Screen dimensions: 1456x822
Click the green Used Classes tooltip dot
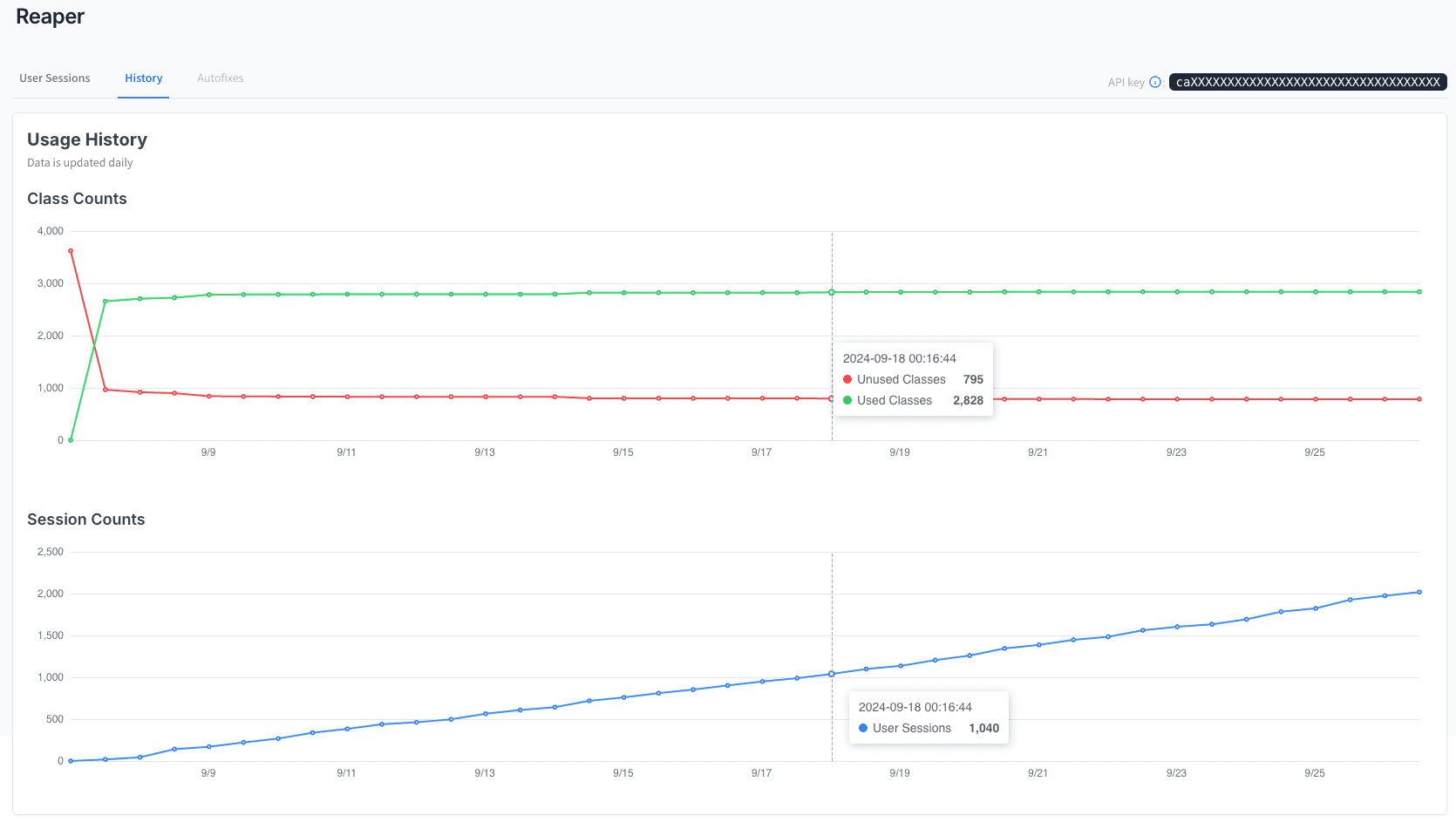pyautogui.click(x=847, y=401)
